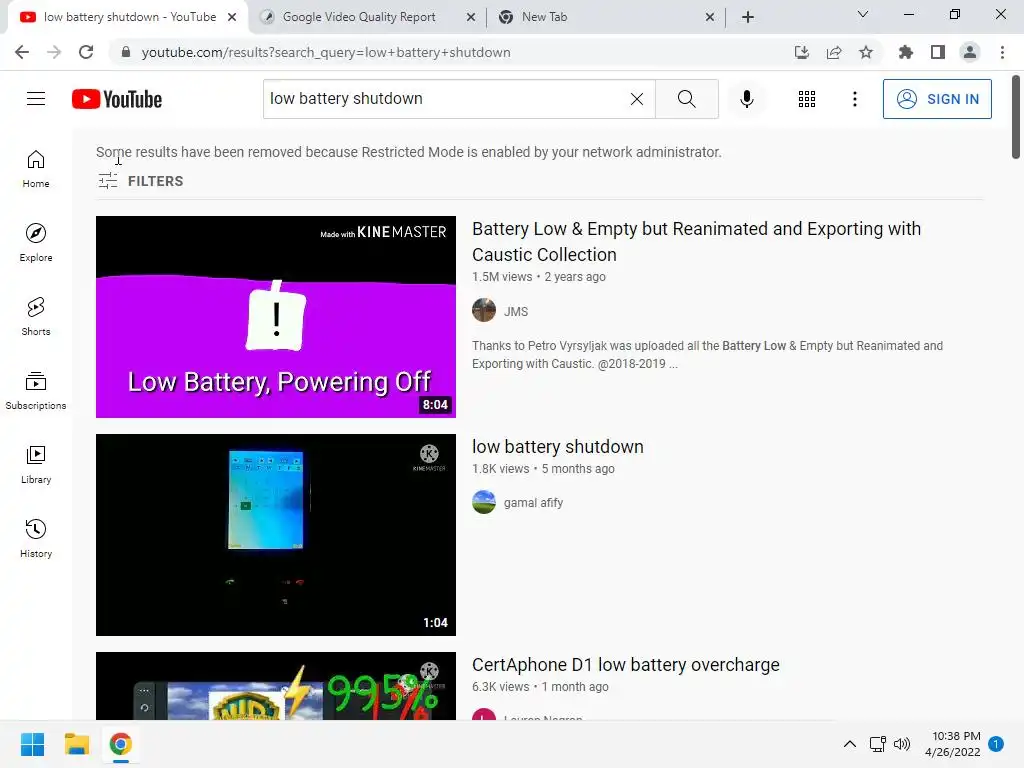Go back in the browser

[22, 52]
